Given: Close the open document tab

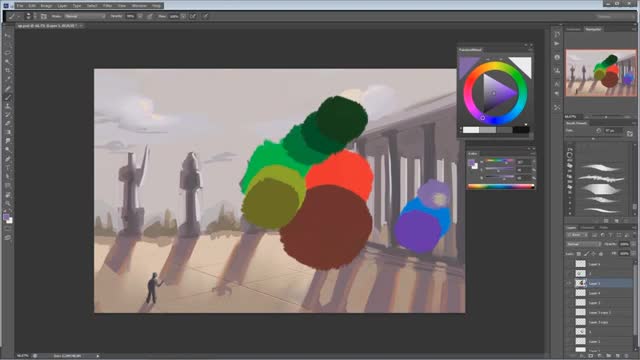Looking at the screenshot, I should point(81,26).
